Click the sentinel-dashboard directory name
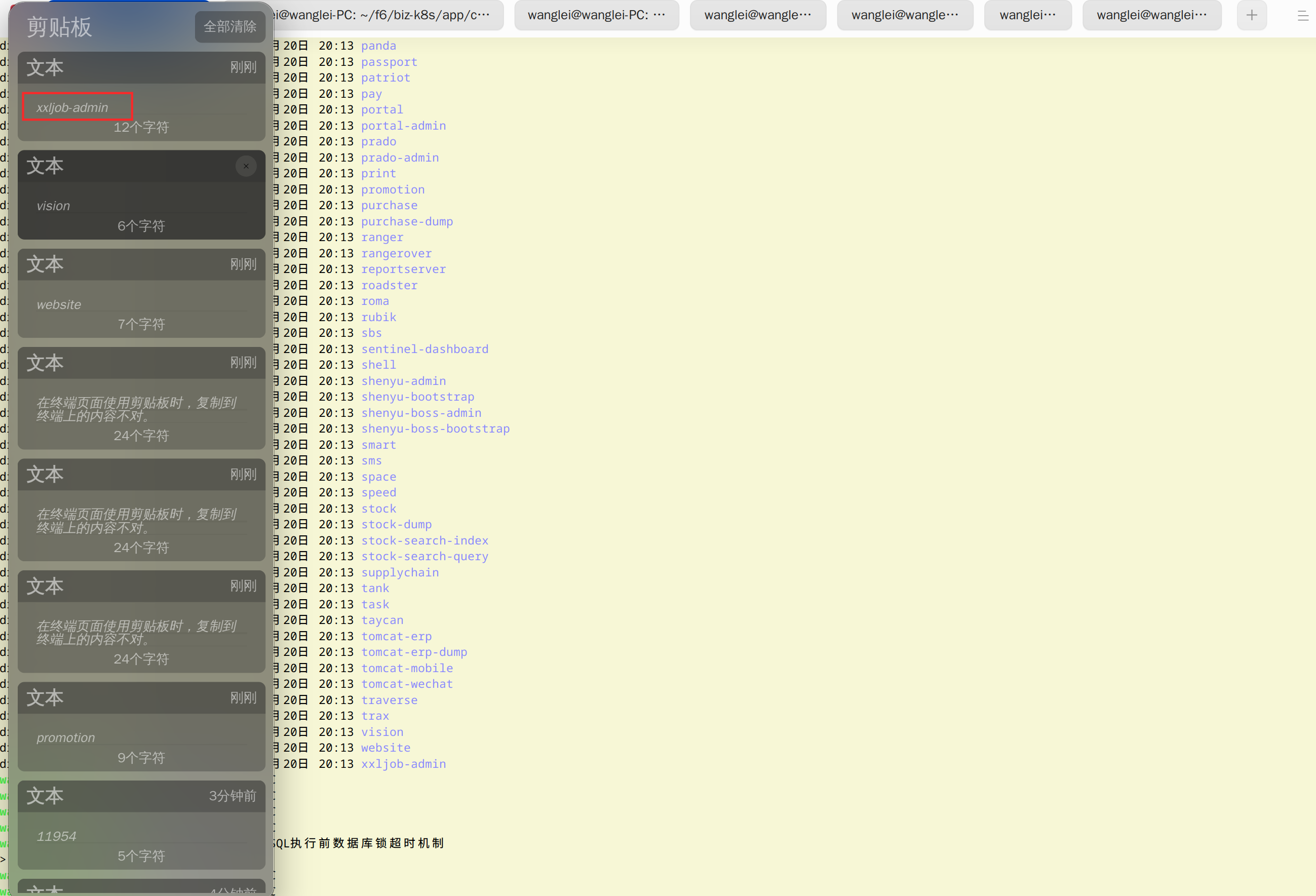Screen dimensions: 1316x896 tap(424, 349)
